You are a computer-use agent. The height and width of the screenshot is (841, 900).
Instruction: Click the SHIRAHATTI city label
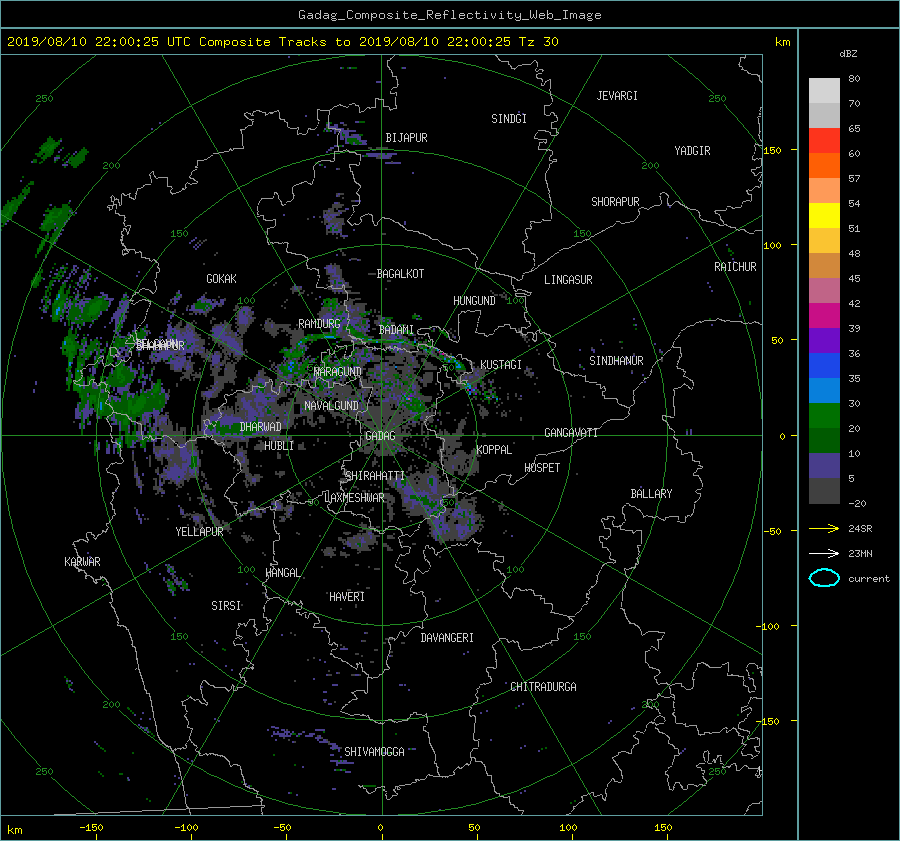click(x=375, y=476)
